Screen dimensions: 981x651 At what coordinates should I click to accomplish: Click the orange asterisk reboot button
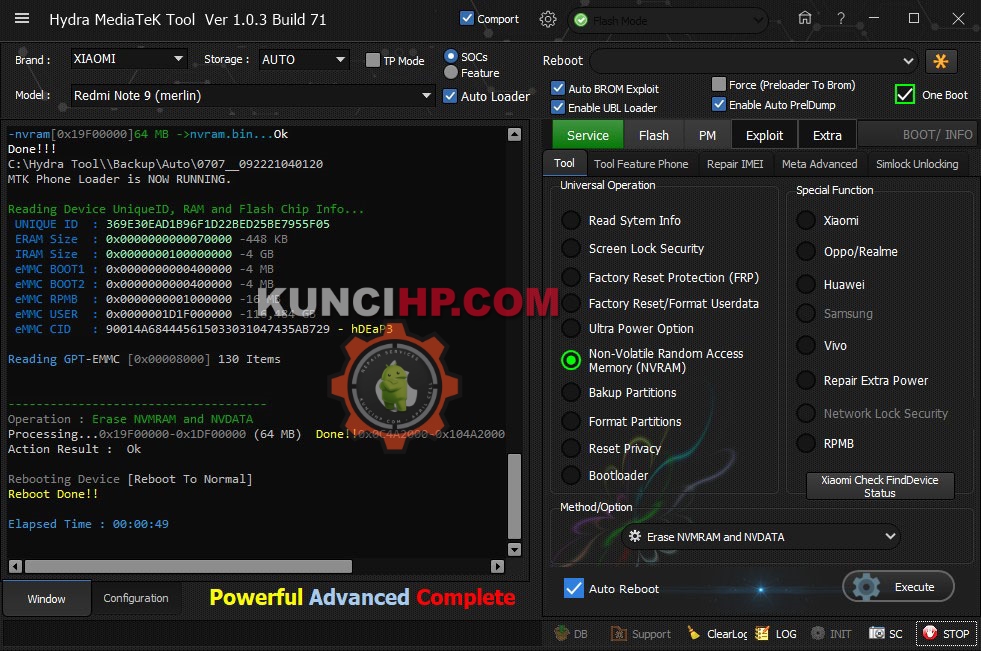(940, 61)
